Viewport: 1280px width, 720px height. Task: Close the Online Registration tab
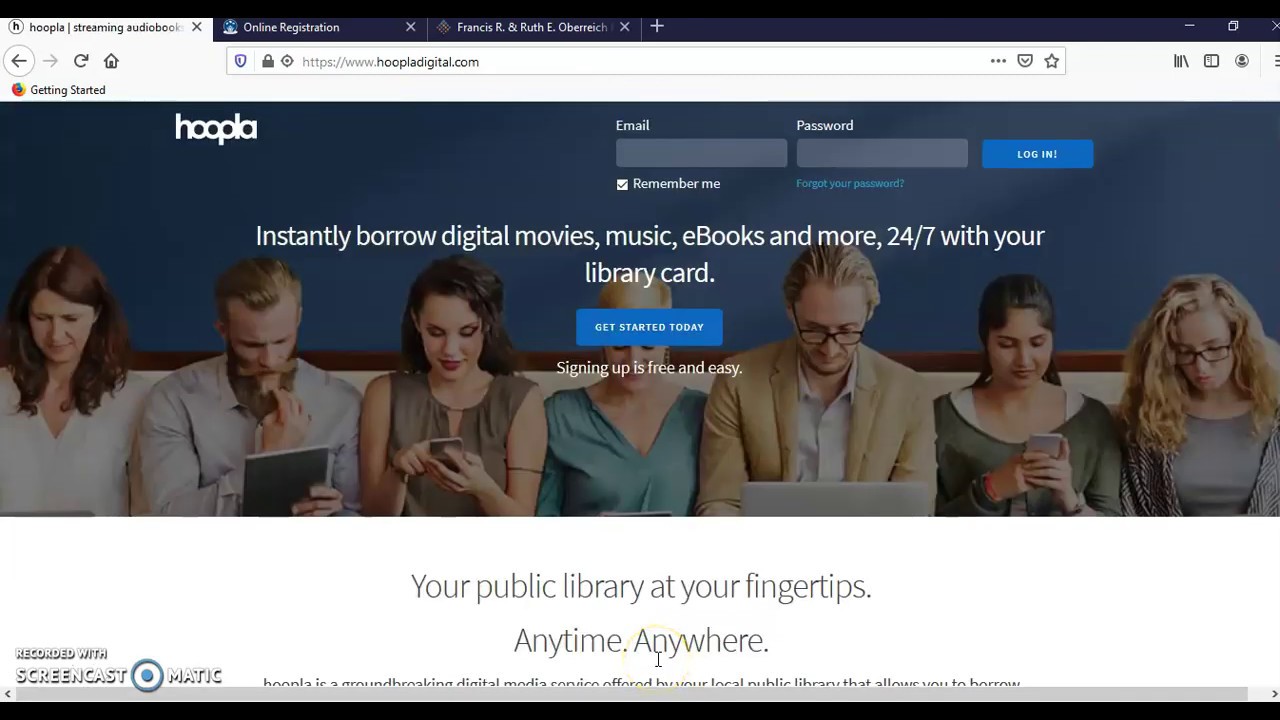(411, 27)
